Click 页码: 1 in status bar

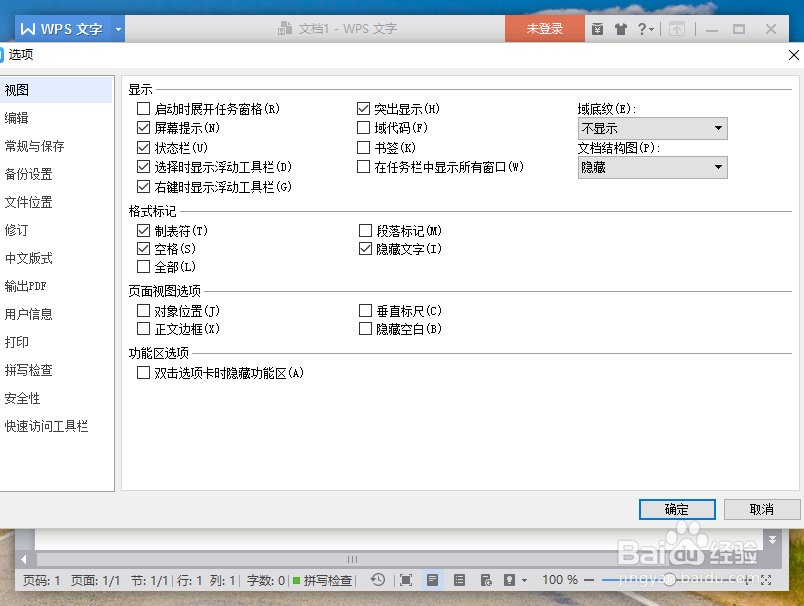coord(42,580)
